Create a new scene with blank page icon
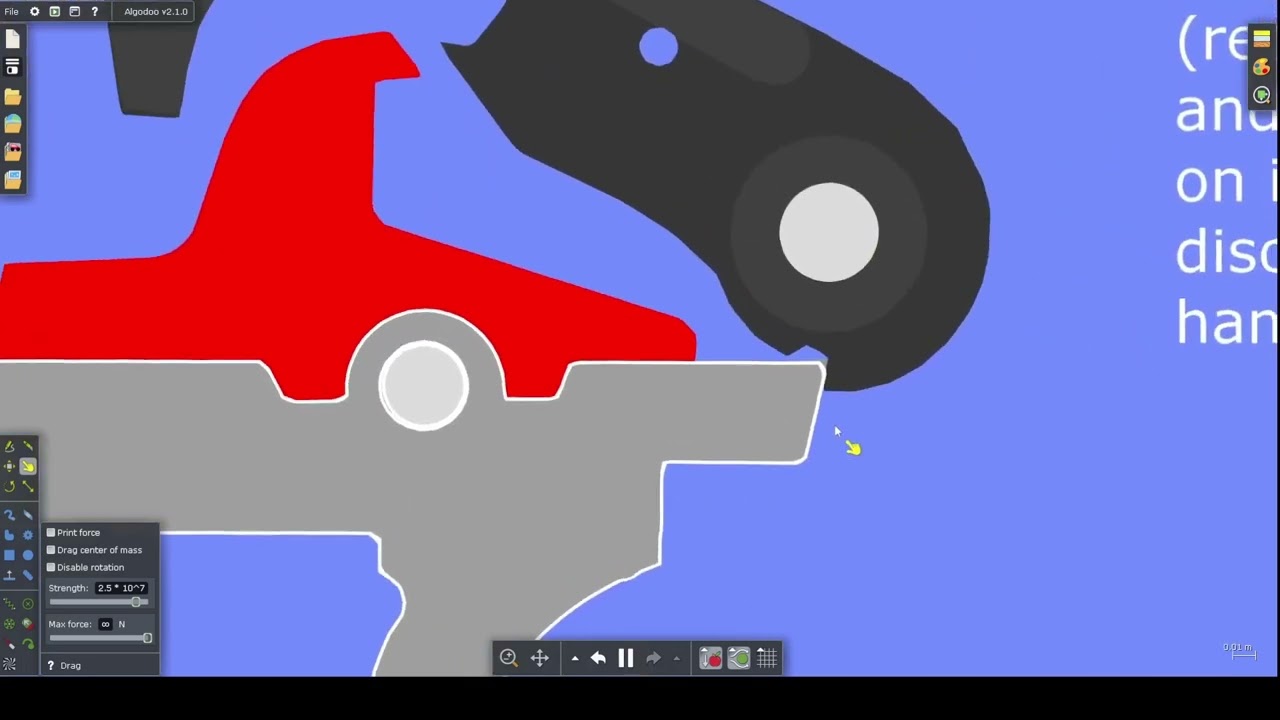The image size is (1280, 720). tap(12, 39)
